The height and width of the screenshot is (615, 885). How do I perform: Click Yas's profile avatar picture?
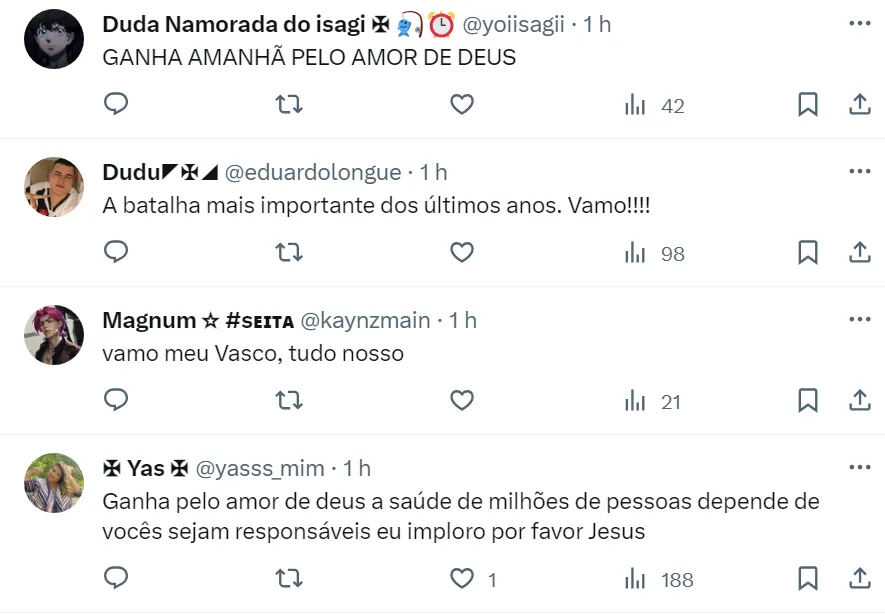[53, 482]
